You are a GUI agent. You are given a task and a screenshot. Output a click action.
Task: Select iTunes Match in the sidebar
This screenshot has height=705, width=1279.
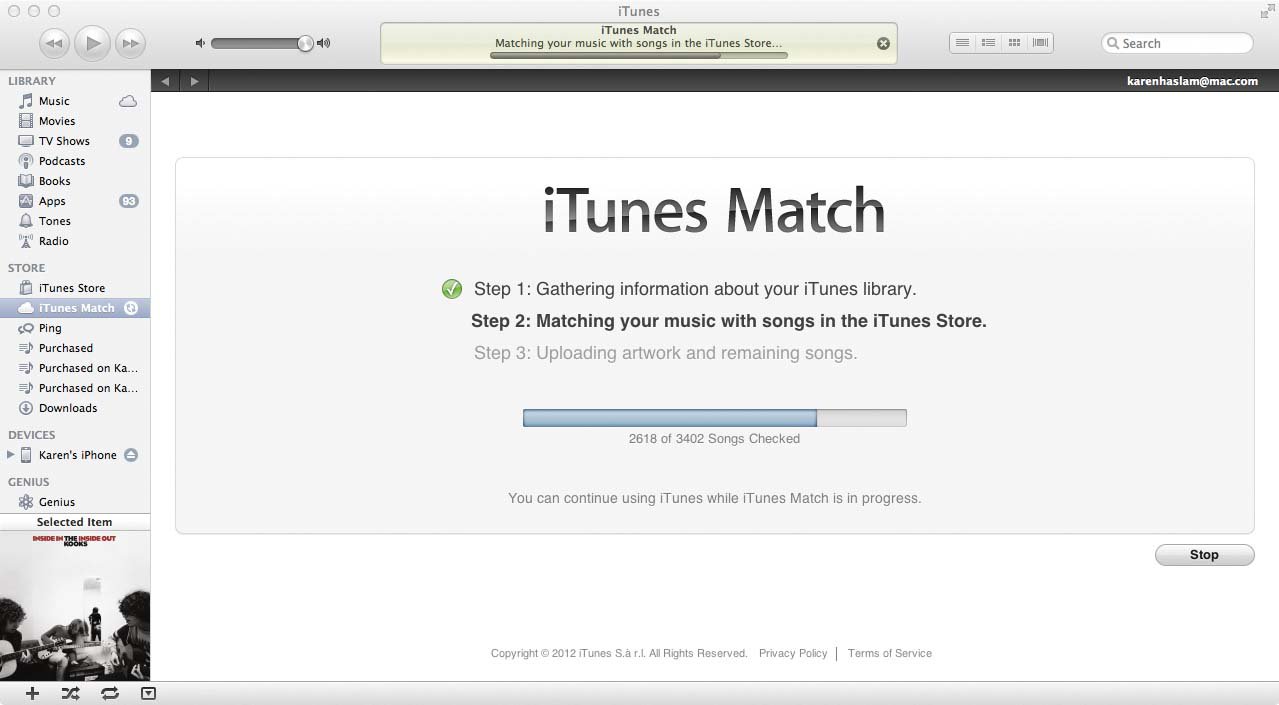[x=75, y=308]
